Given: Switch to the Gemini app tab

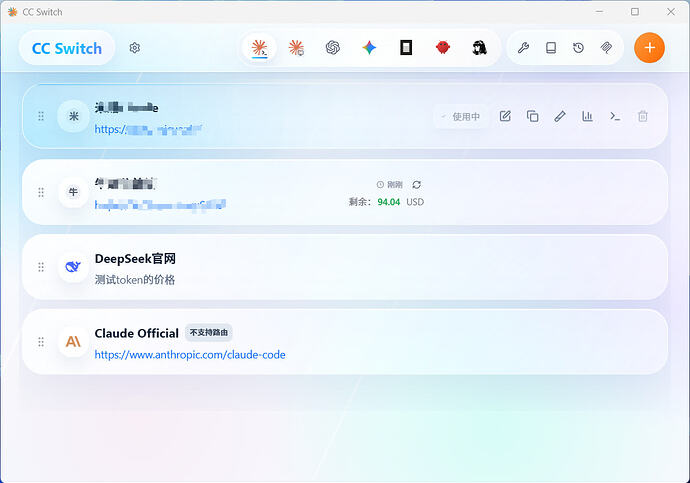Looking at the screenshot, I should 369,48.
